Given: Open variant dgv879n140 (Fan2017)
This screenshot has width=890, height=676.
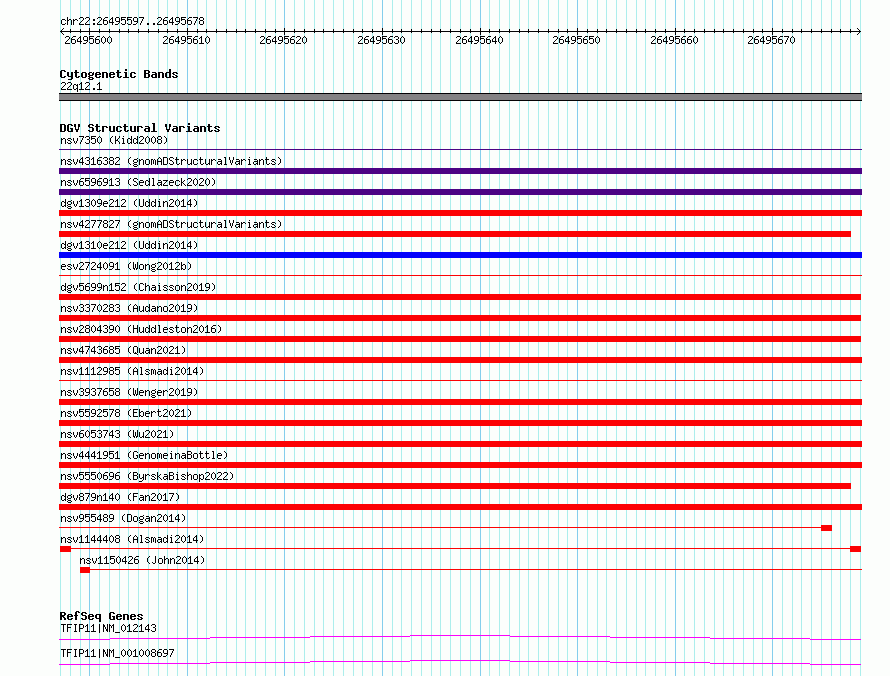Looking at the screenshot, I should pos(120,497).
